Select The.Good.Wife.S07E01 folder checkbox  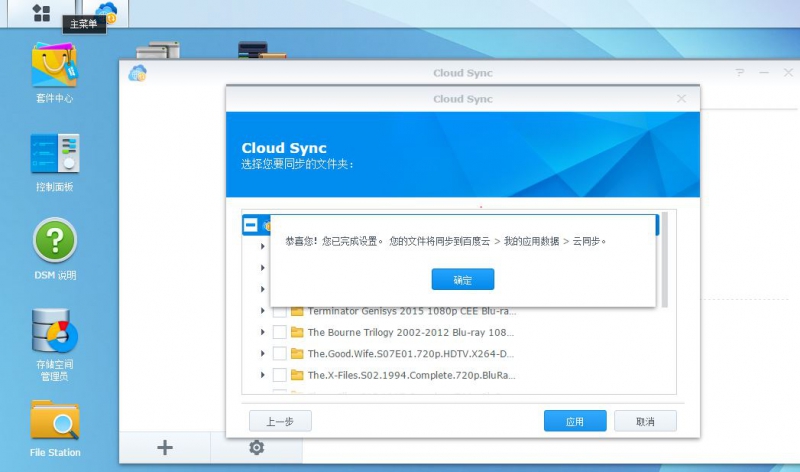click(x=280, y=353)
